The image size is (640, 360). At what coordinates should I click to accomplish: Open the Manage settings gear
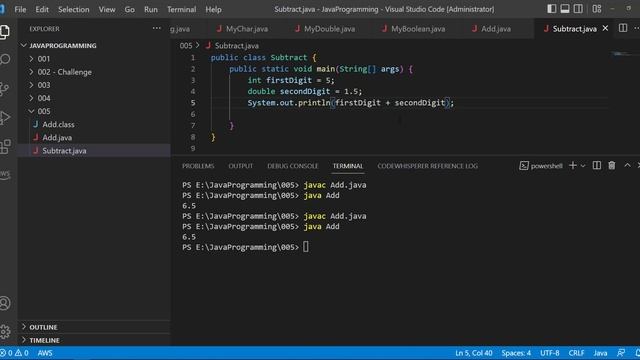click(x=5, y=331)
